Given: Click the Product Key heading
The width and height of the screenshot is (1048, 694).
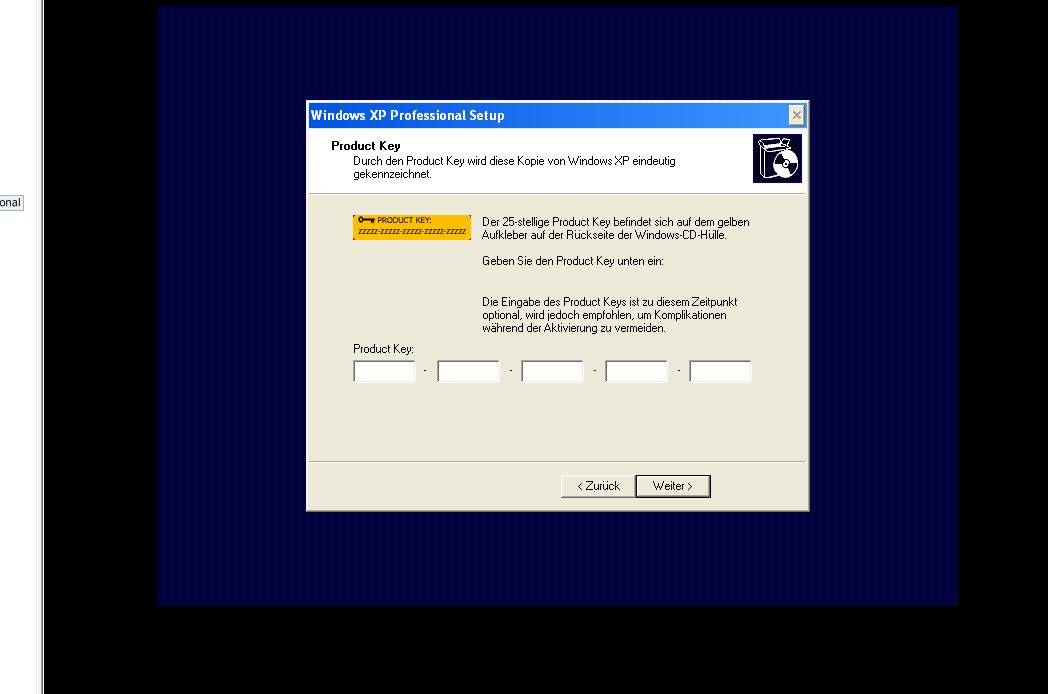Looking at the screenshot, I should [x=366, y=146].
